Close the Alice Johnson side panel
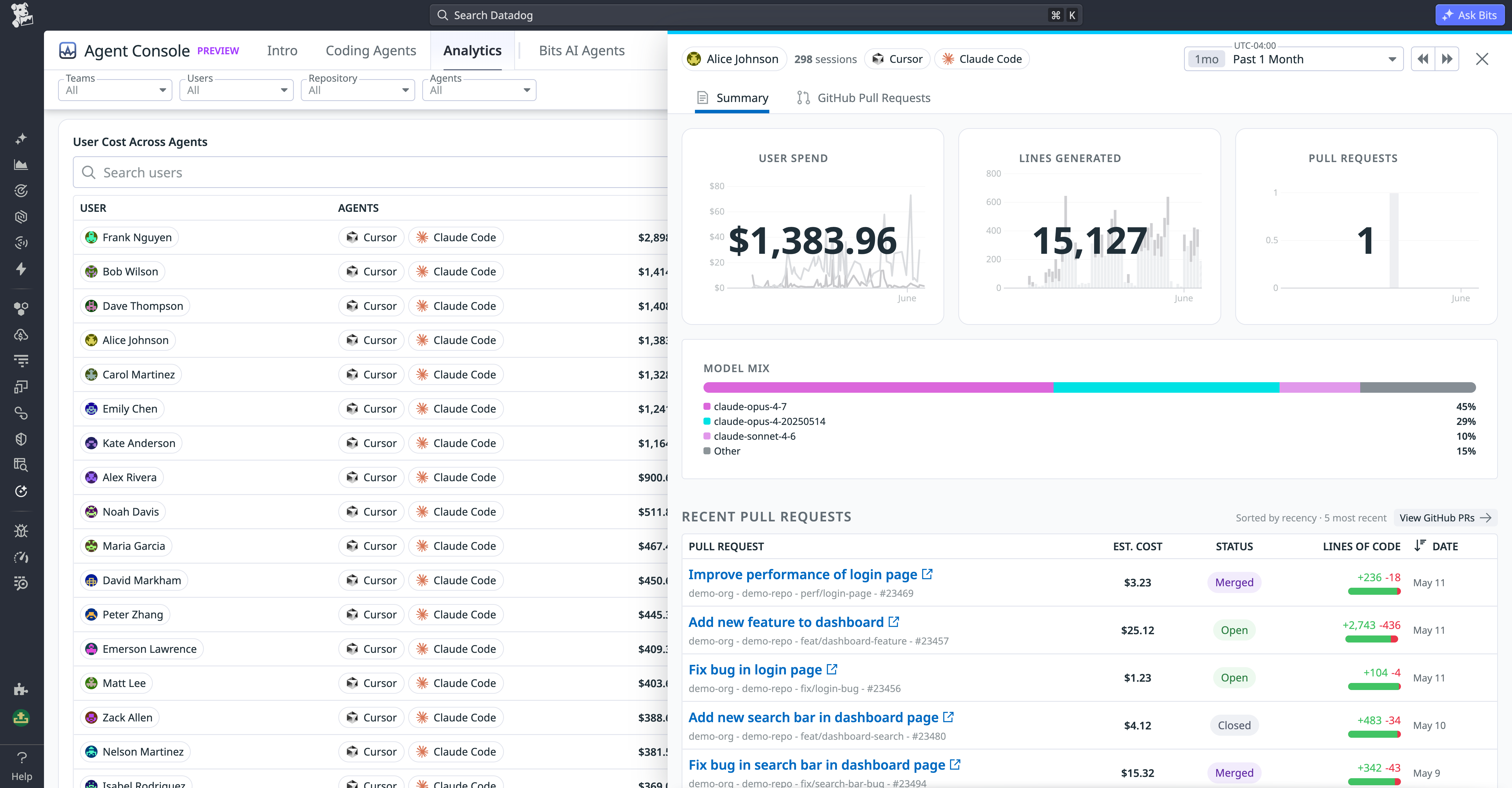This screenshot has height=788, width=1512. click(x=1482, y=59)
